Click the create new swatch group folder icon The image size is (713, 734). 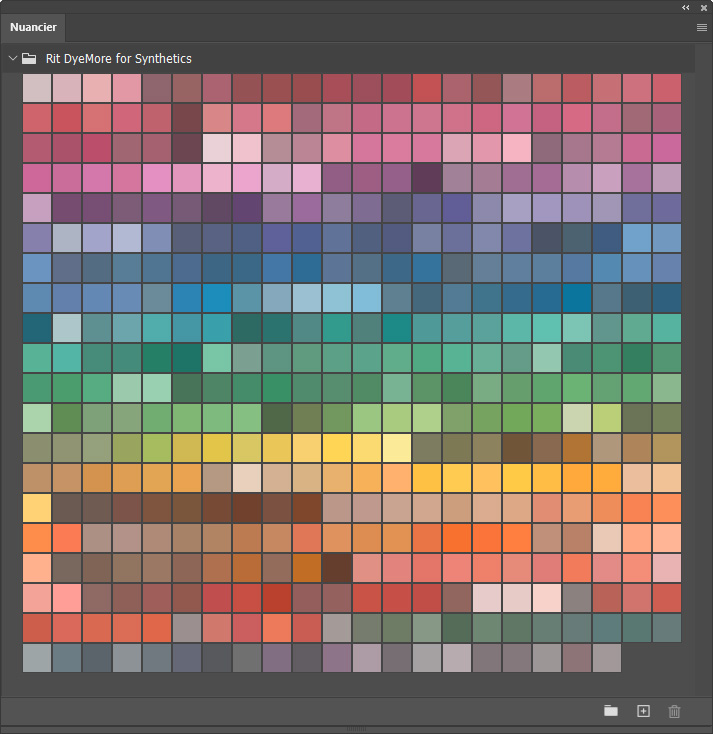(x=611, y=711)
